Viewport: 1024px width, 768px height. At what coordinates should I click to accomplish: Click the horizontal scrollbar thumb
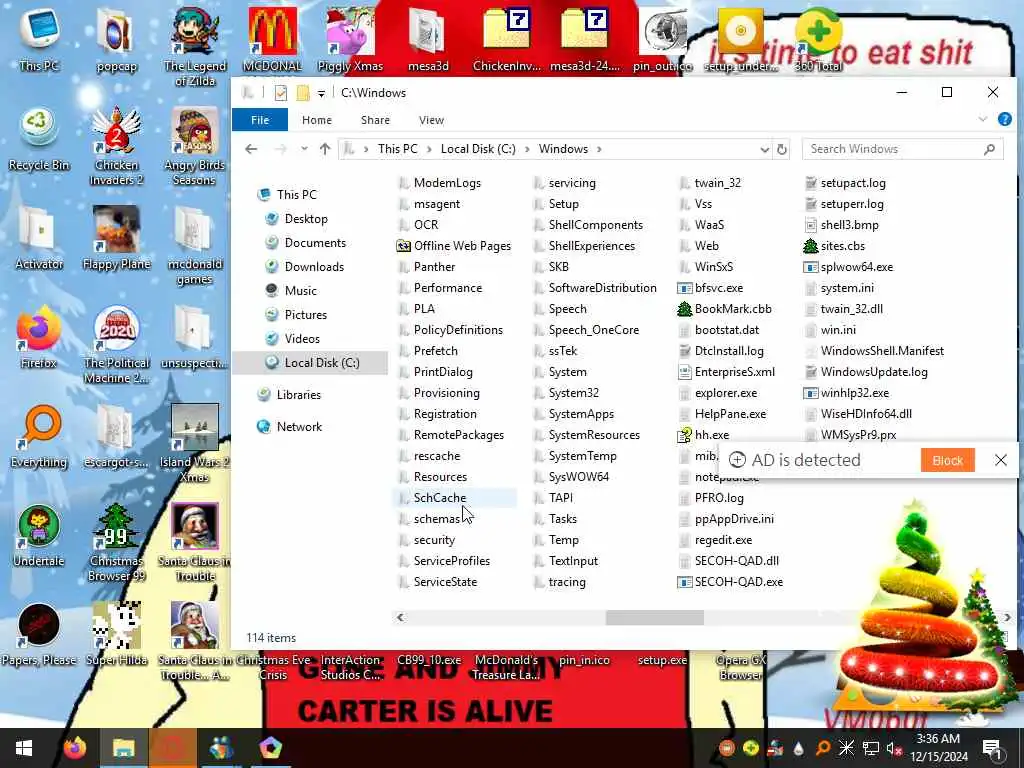click(x=654, y=617)
